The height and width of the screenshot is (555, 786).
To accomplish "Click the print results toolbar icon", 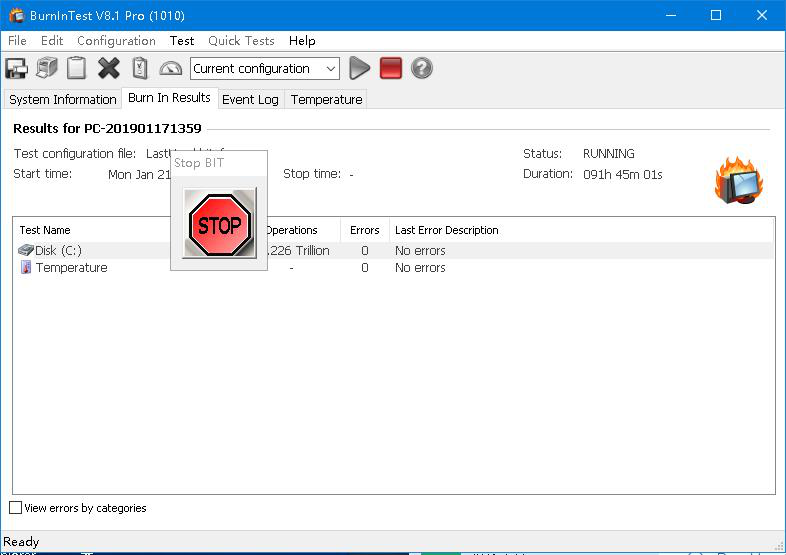I will [47, 68].
